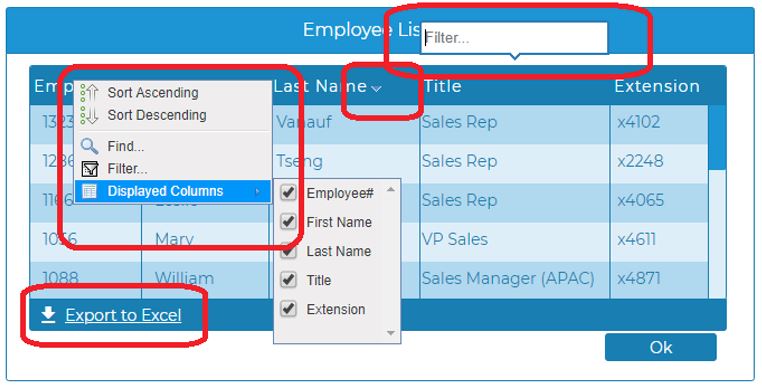This screenshot has height=387, width=762.
Task: Click the Export to Excel download icon
Action: pyautogui.click(x=48, y=315)
